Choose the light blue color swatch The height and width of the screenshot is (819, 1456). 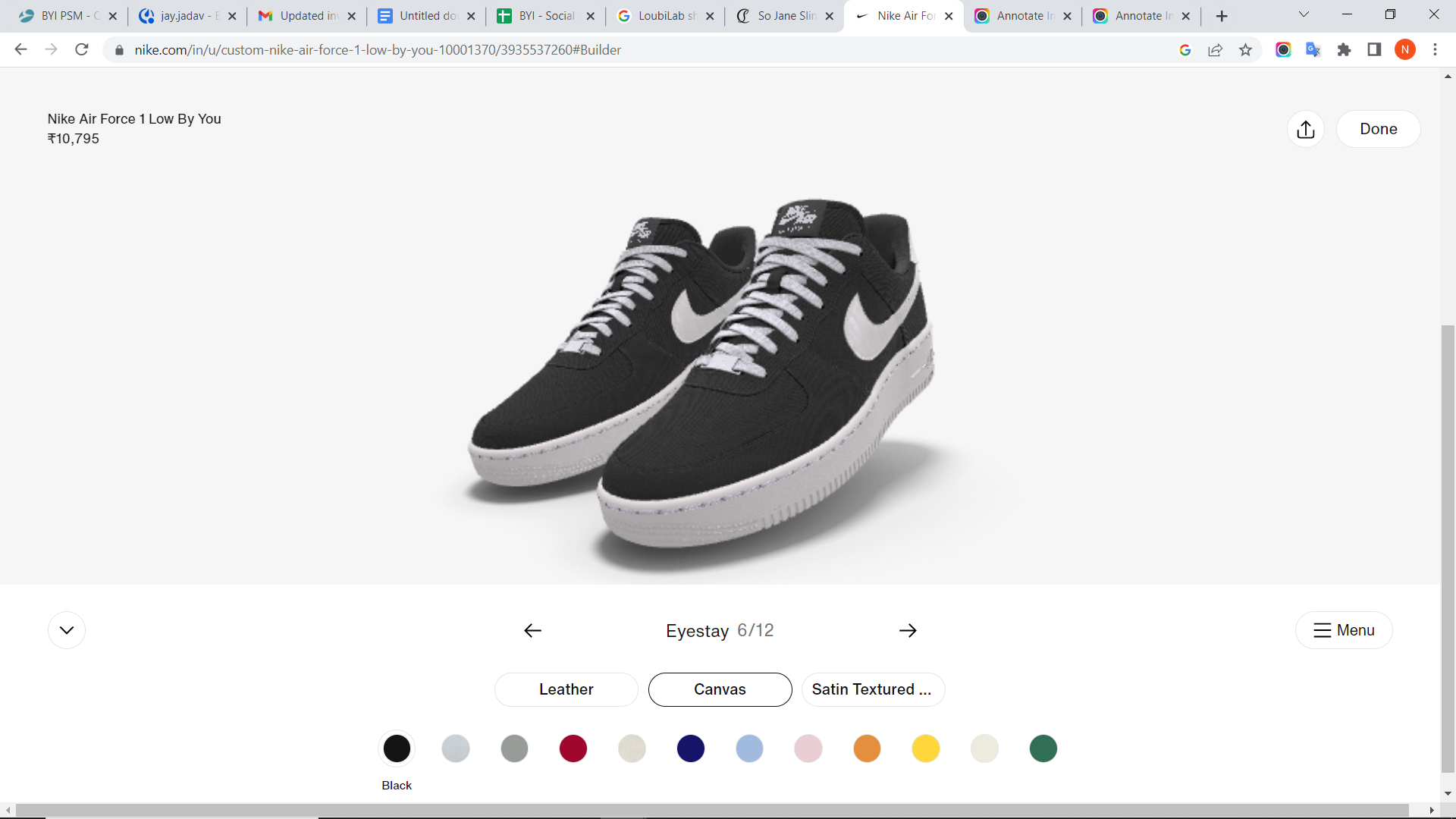coord(749,748)
